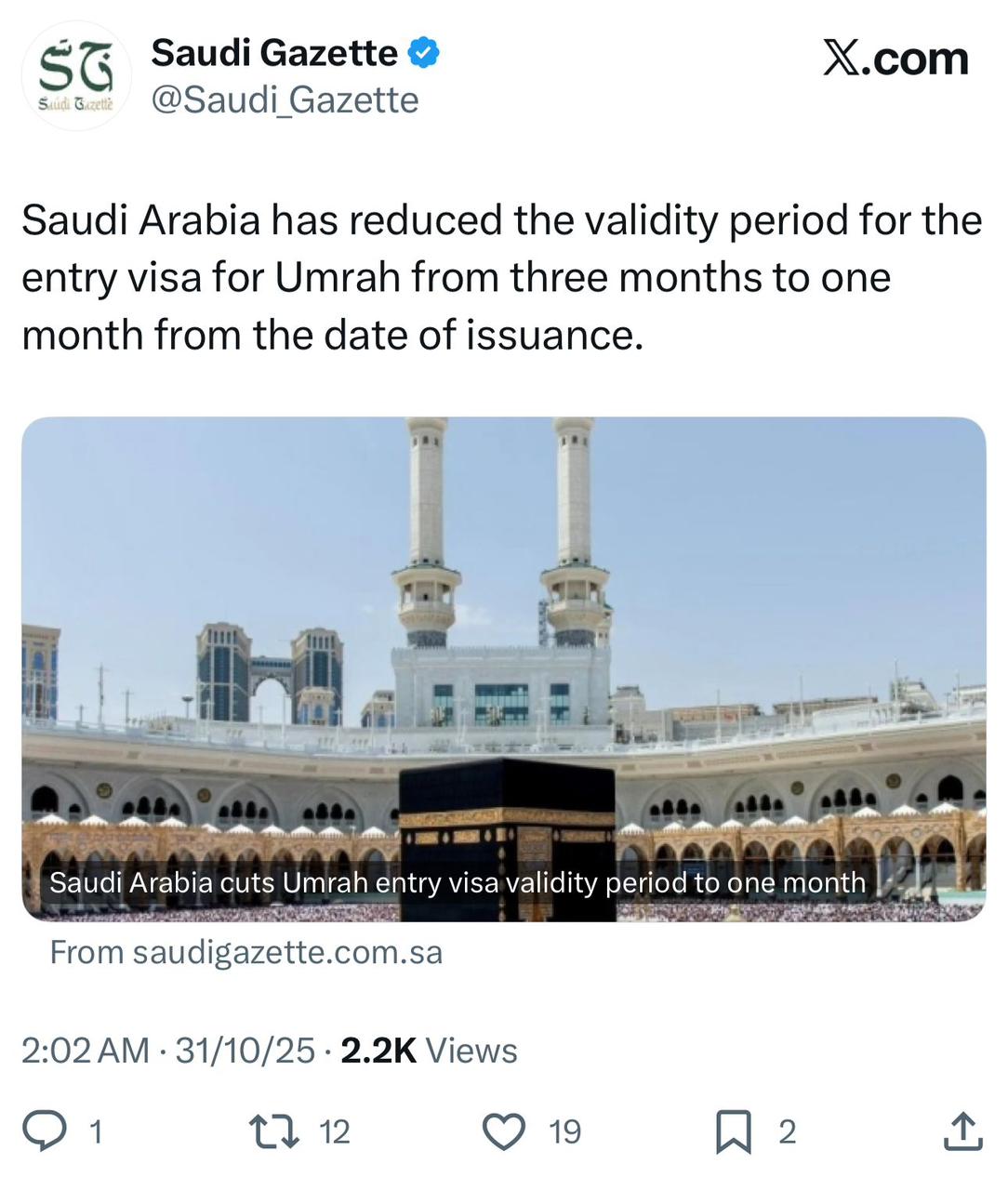Open the Saudi Gazette display name
This screenshot has width=1008, height=1190.
[x=274, y=53]
